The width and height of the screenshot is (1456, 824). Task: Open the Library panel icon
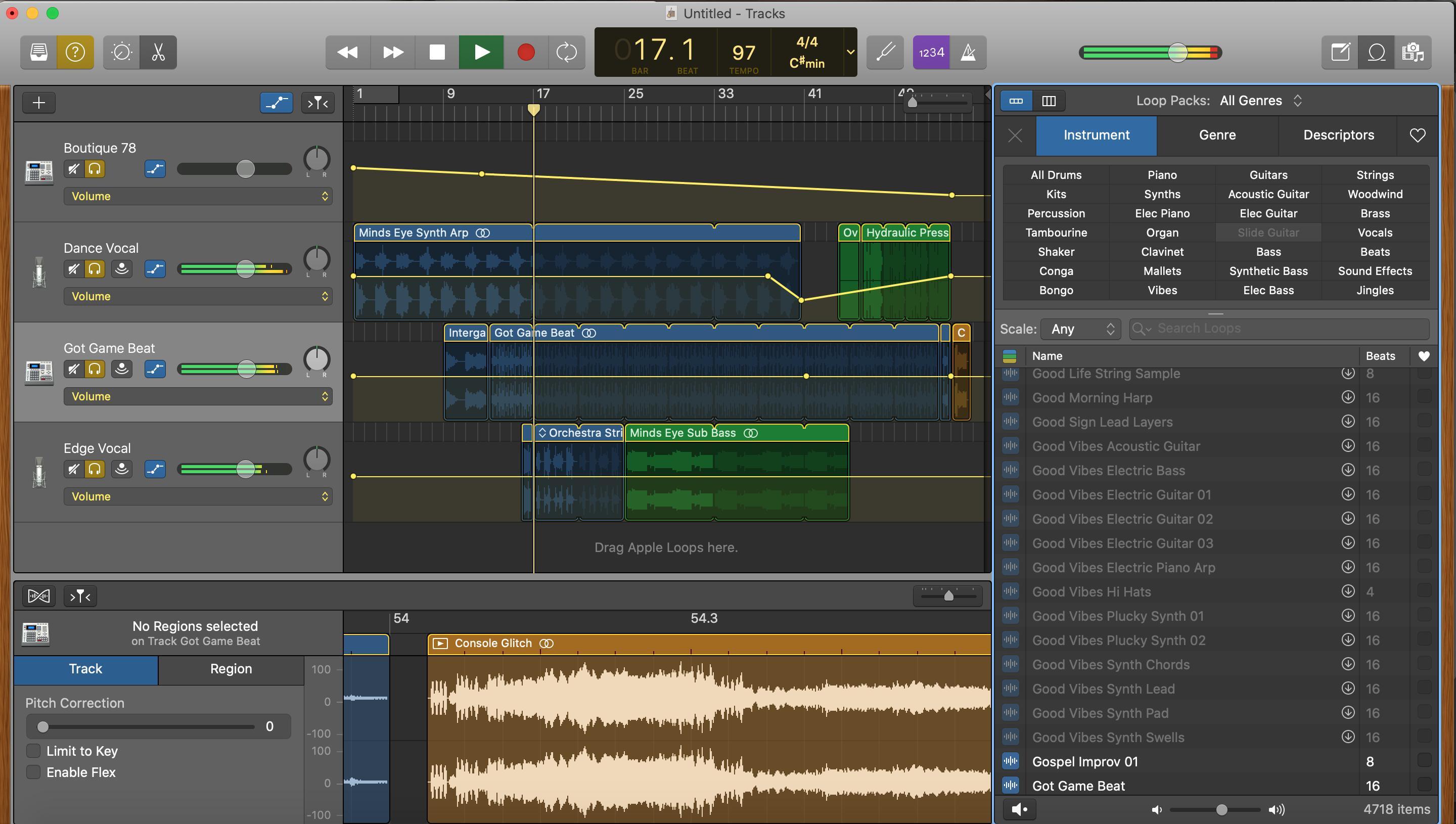point(38,52)
